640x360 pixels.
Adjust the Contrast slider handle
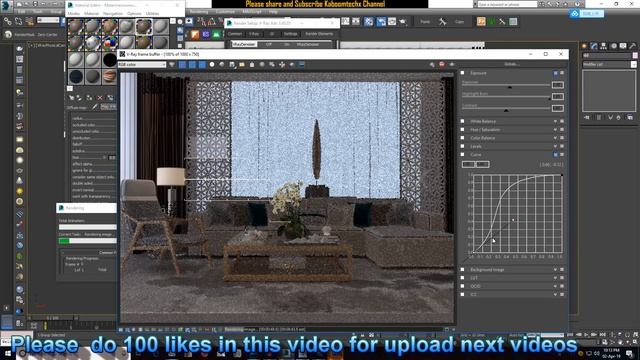[x=506, y=110]
